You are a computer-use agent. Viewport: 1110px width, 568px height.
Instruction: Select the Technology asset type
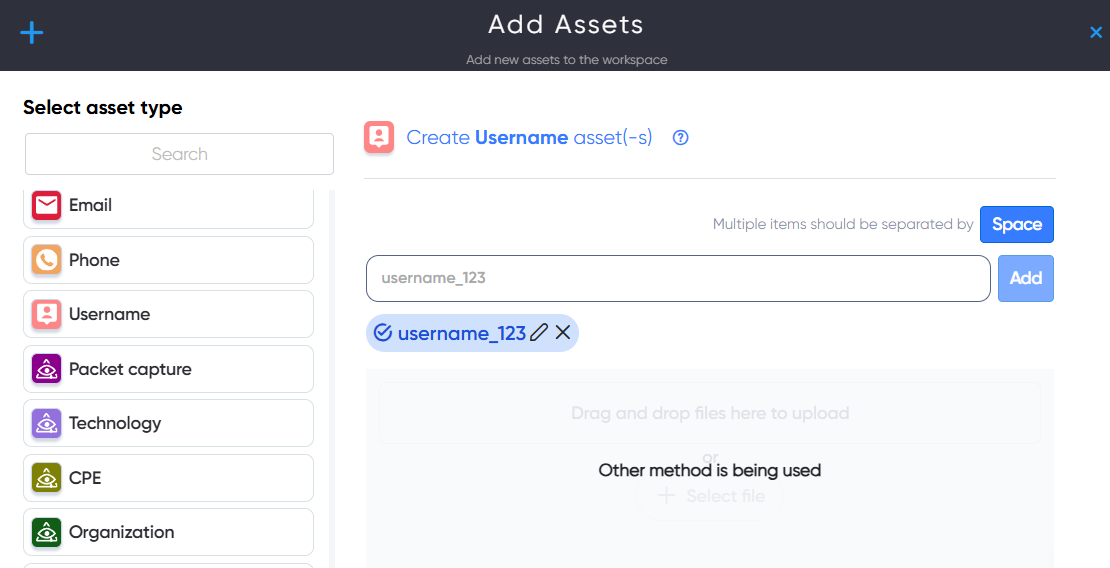tap(168, 423)
